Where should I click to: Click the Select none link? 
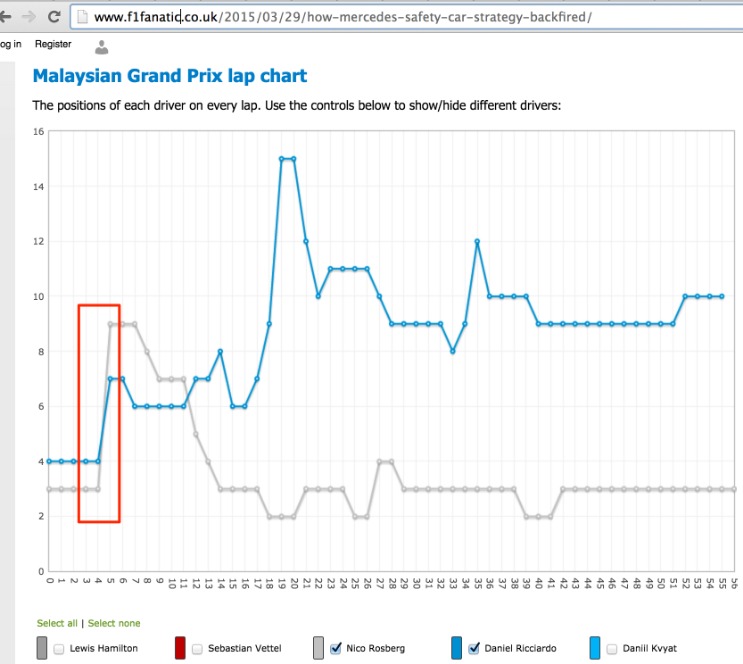(114, 623)
